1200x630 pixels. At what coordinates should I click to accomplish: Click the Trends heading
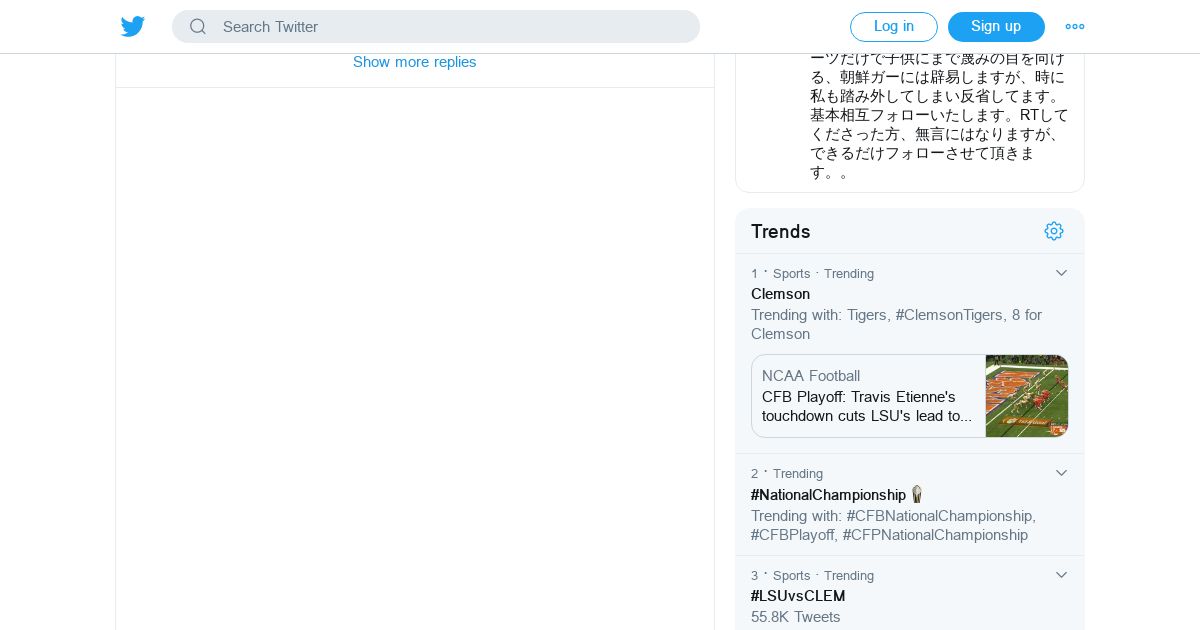click(781, 231)
